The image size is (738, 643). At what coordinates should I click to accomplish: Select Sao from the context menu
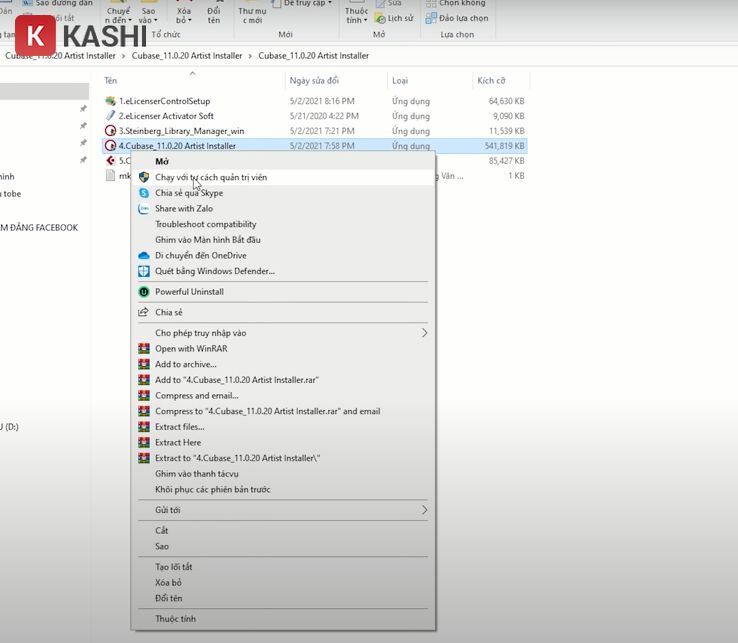(284, 547)
